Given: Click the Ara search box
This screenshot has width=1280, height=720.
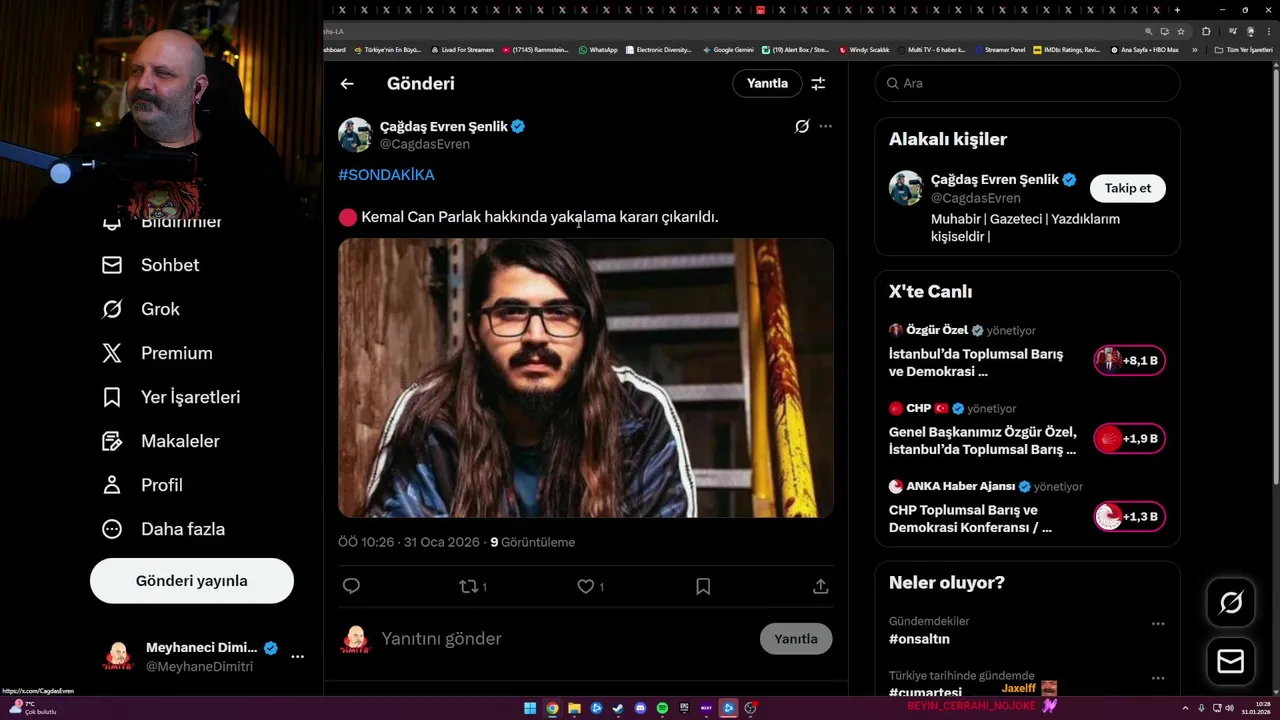Looking at the screenshot, I should pyautogui.click(x=1027, y=84).
